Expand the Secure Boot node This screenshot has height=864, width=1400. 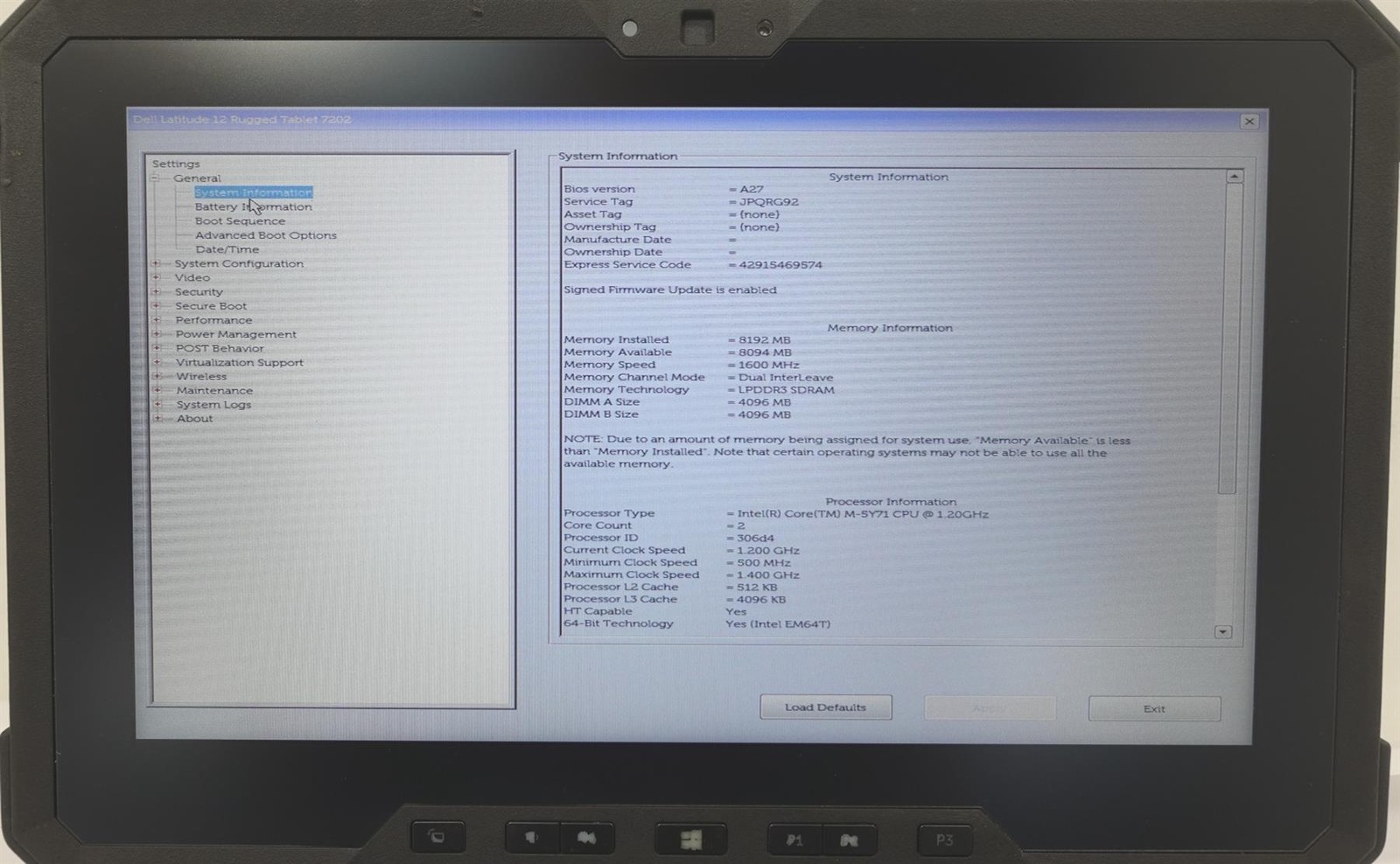click(156, 306)
